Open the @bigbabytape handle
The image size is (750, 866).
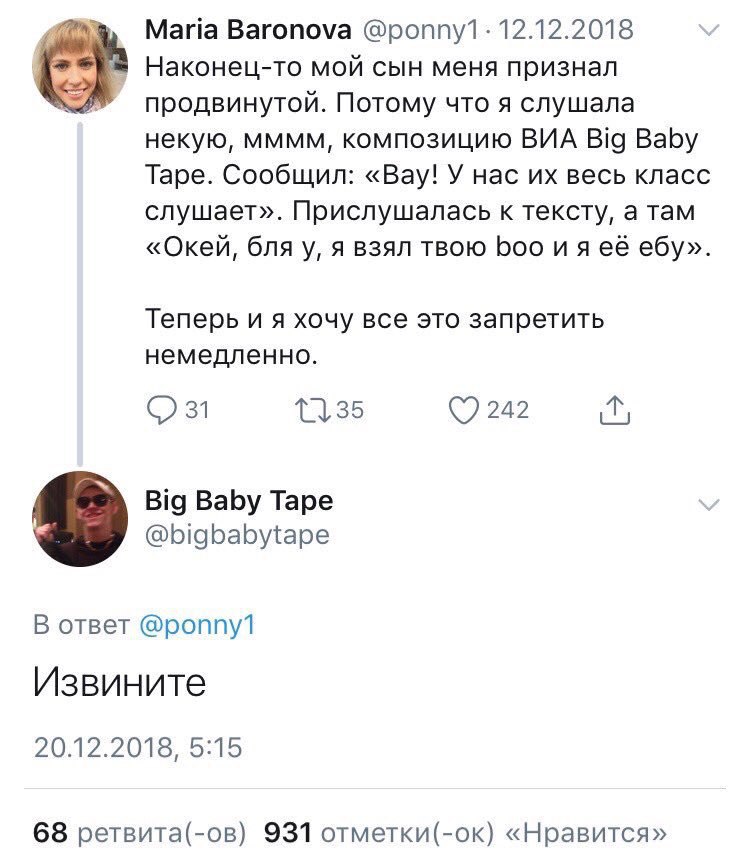click(237, 535)
